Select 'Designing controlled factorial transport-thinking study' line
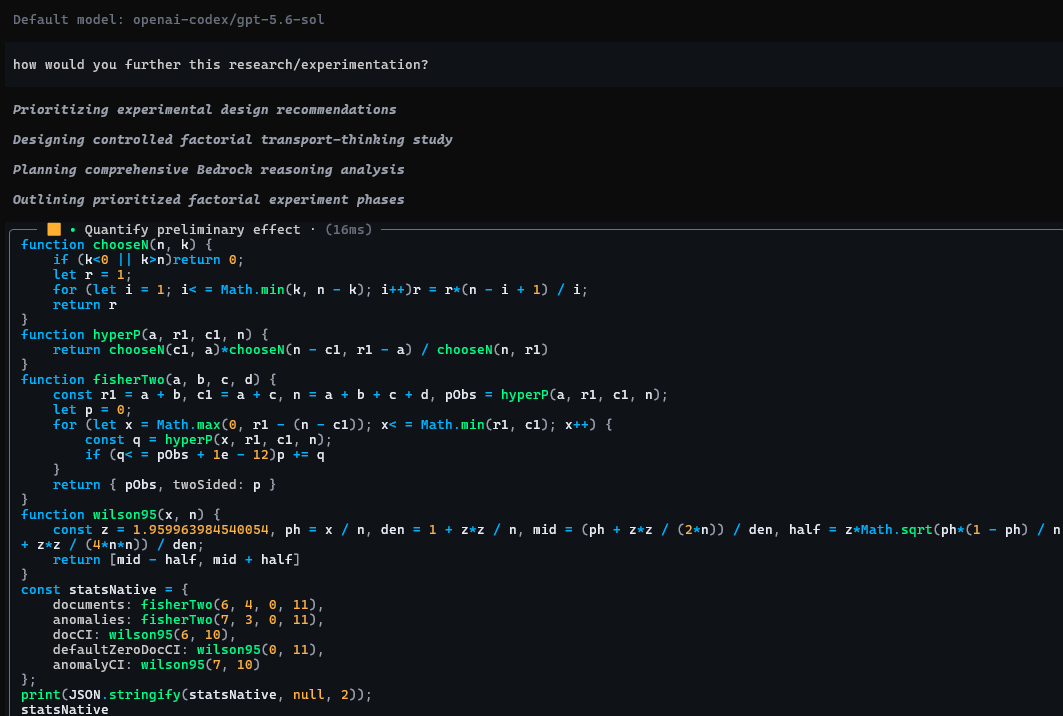 233,140
